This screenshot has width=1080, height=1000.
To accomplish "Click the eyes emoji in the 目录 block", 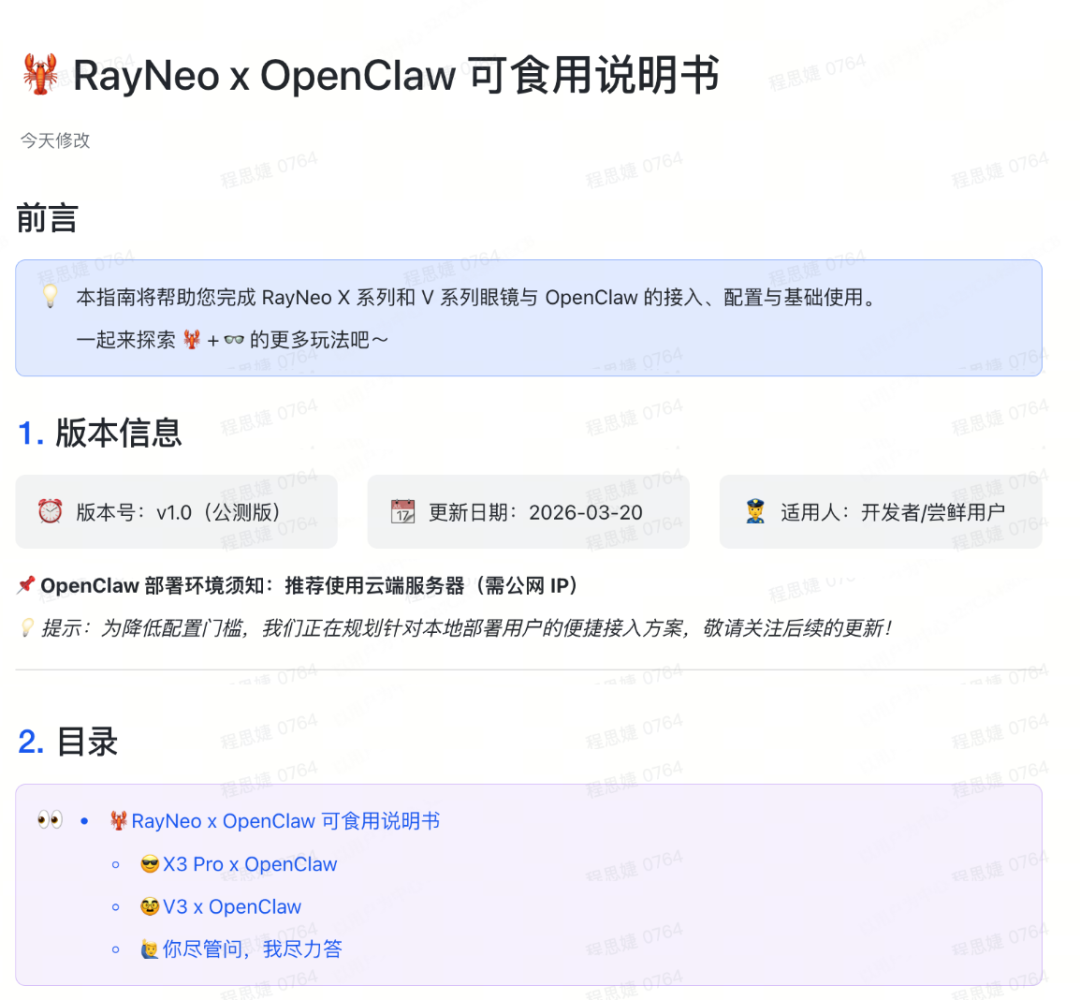I will pyautogui.click(x=49, y=821).
